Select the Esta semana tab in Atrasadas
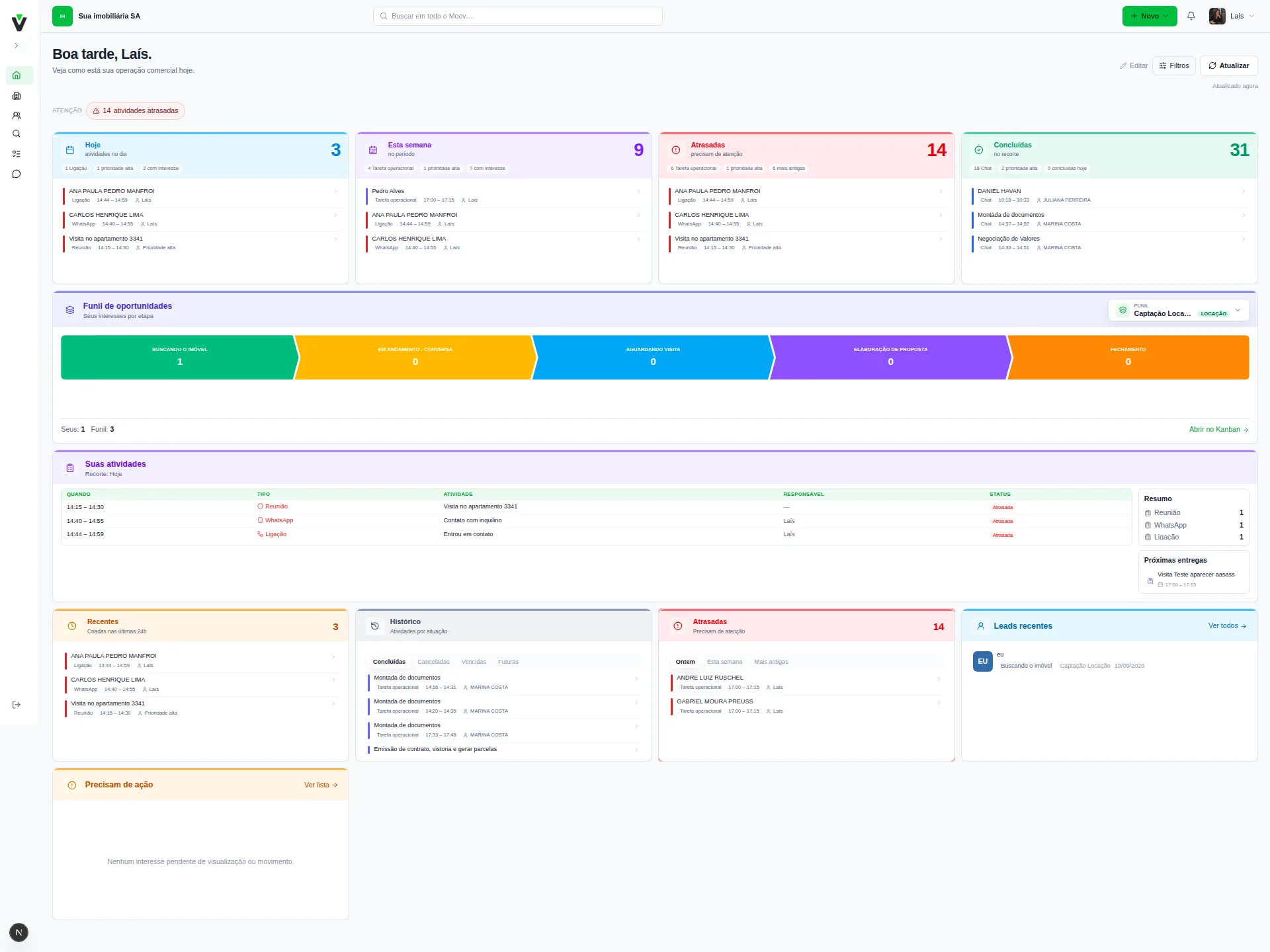Screen dimensions: 1270x952 pos(724,662)
